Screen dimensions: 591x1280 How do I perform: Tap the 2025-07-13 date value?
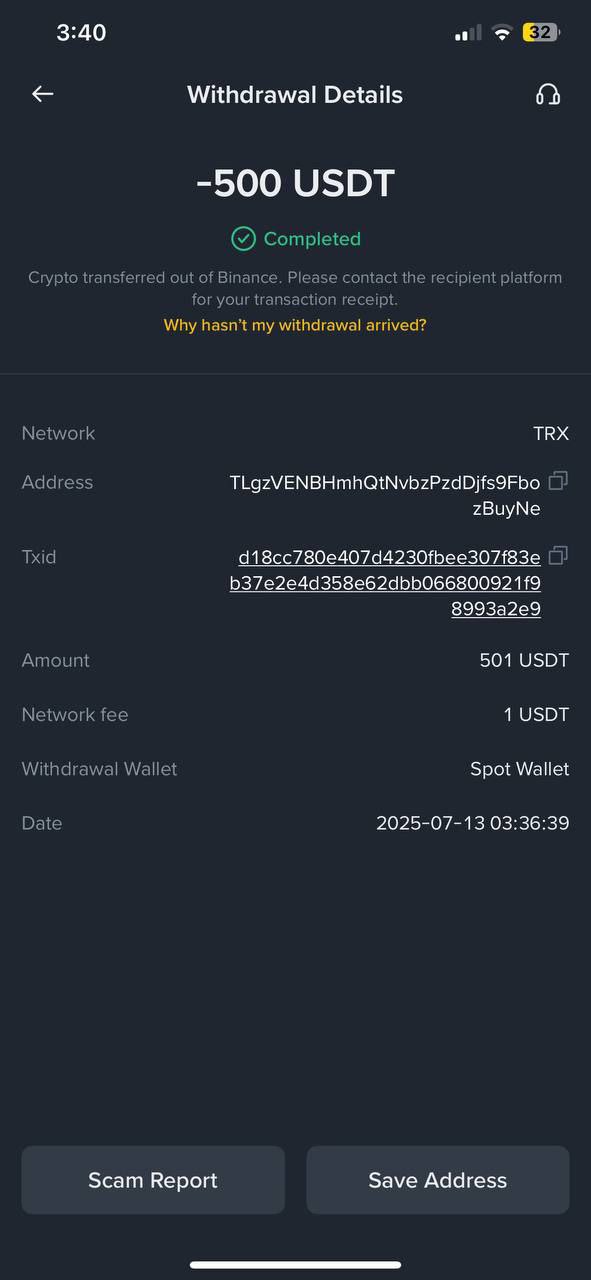473,823
